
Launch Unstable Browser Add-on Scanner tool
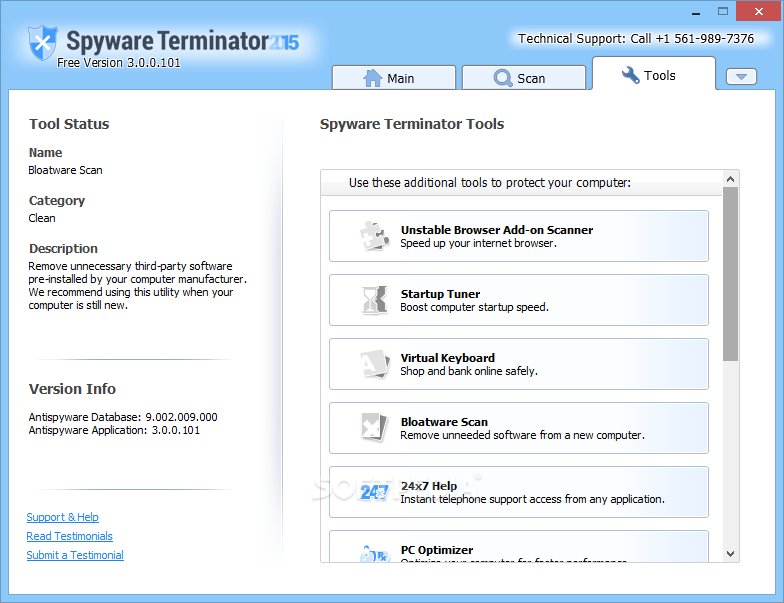coord(518,236)
